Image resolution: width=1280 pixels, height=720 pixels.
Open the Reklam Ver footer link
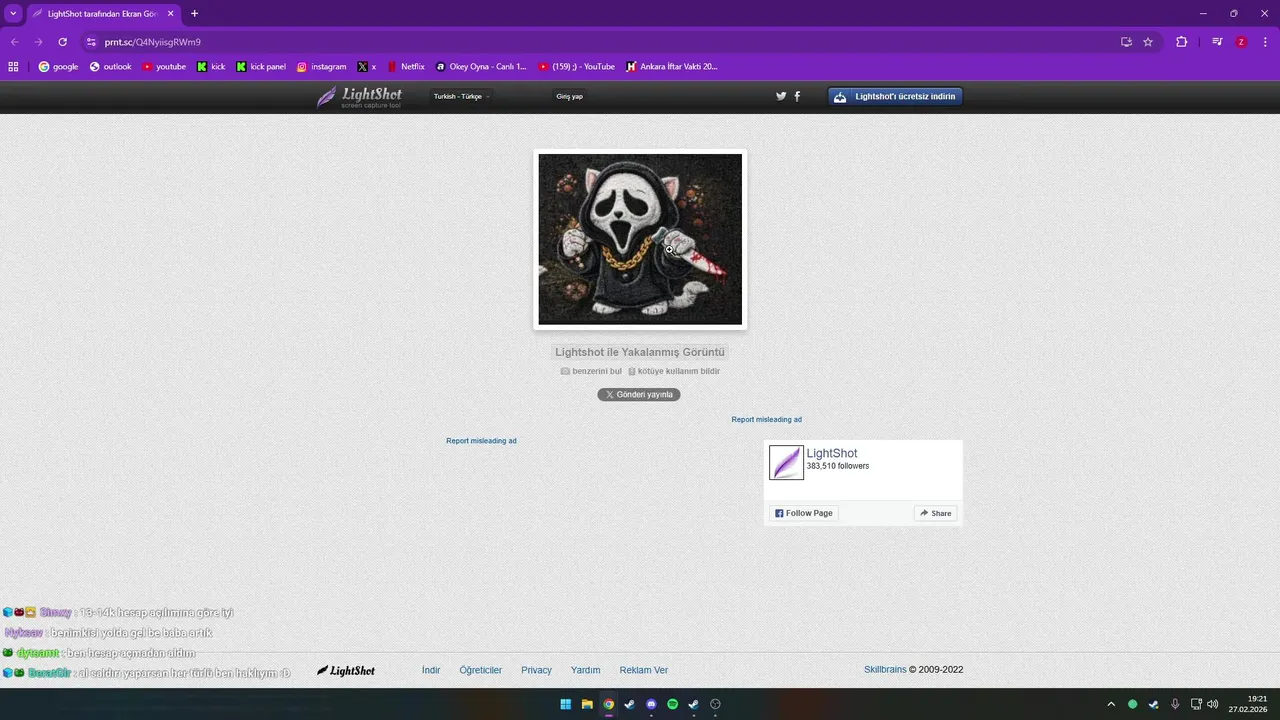(x=644, y=670)
